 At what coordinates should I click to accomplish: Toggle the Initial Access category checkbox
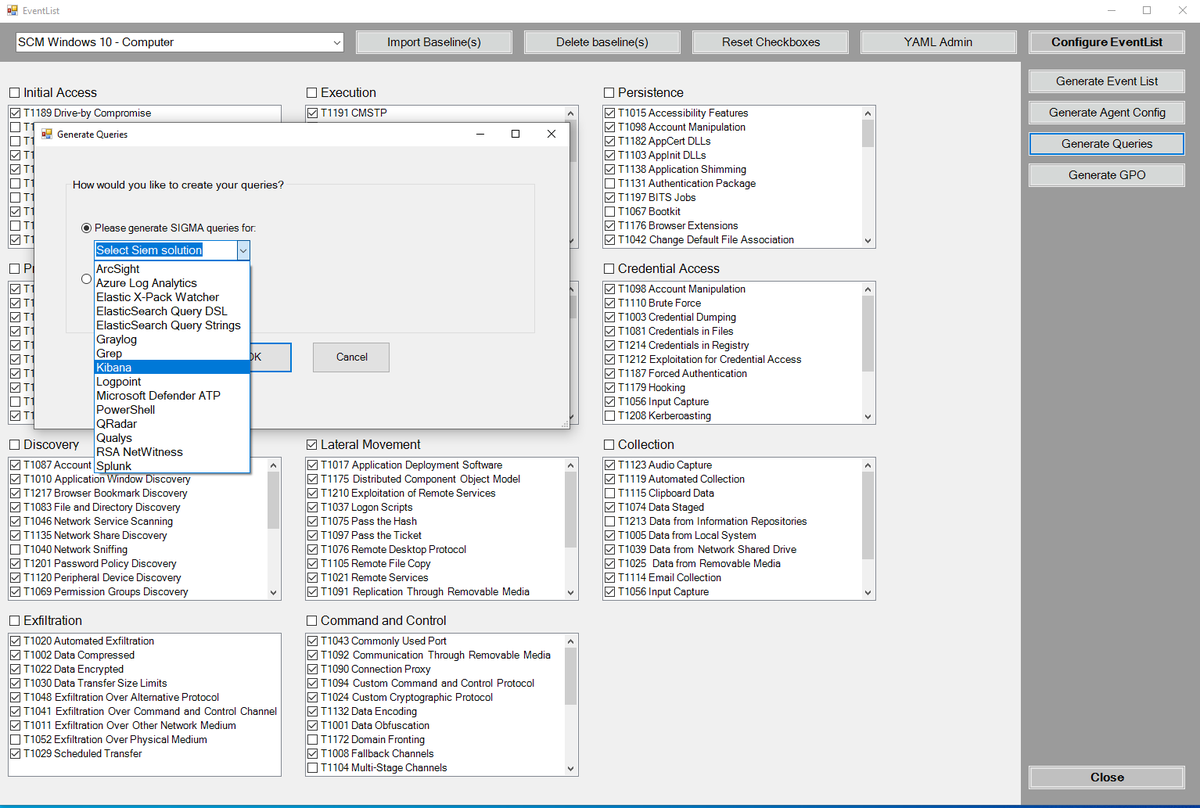pyautogui.click(x=15, y=92)
